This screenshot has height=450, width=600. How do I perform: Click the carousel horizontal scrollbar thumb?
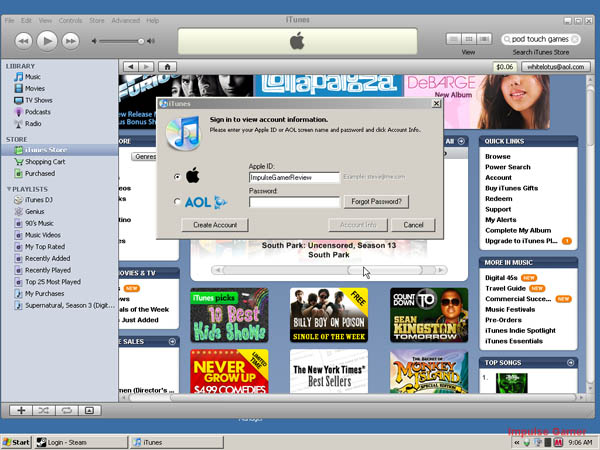tap(385, 270)
